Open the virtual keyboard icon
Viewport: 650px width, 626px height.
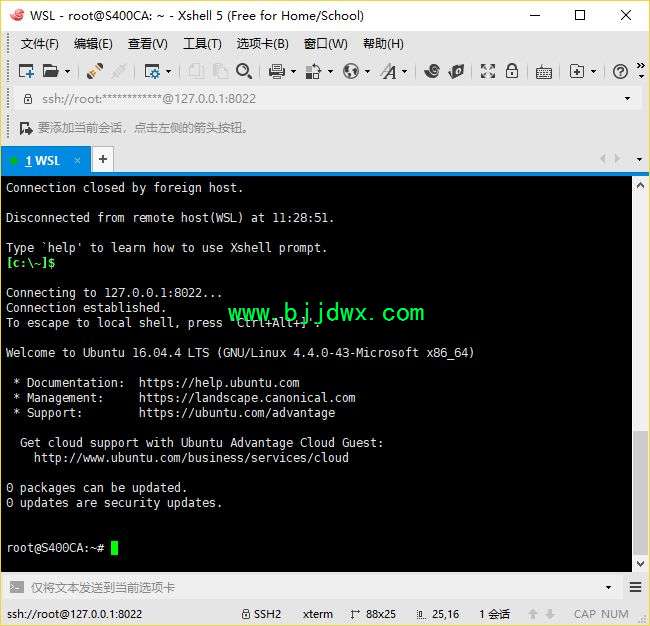[x=543, y=72]
